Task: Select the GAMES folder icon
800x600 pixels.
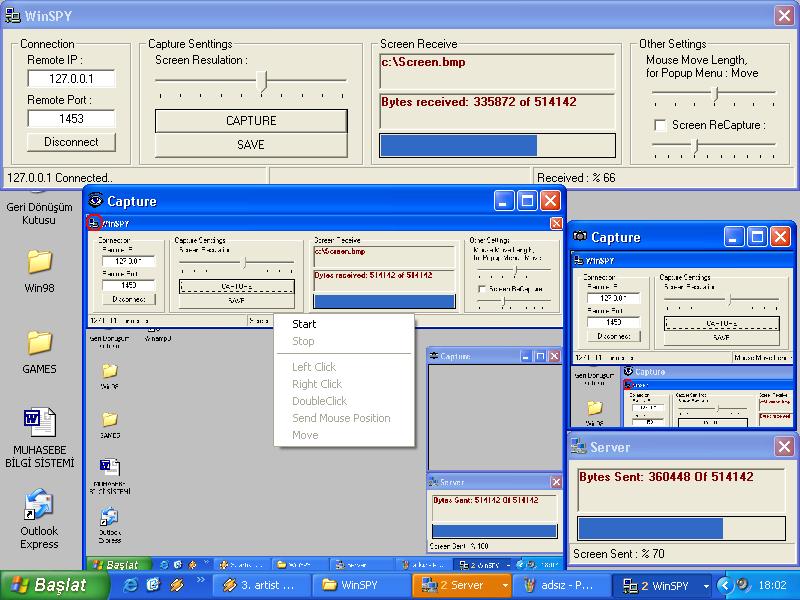Action: 40,343
